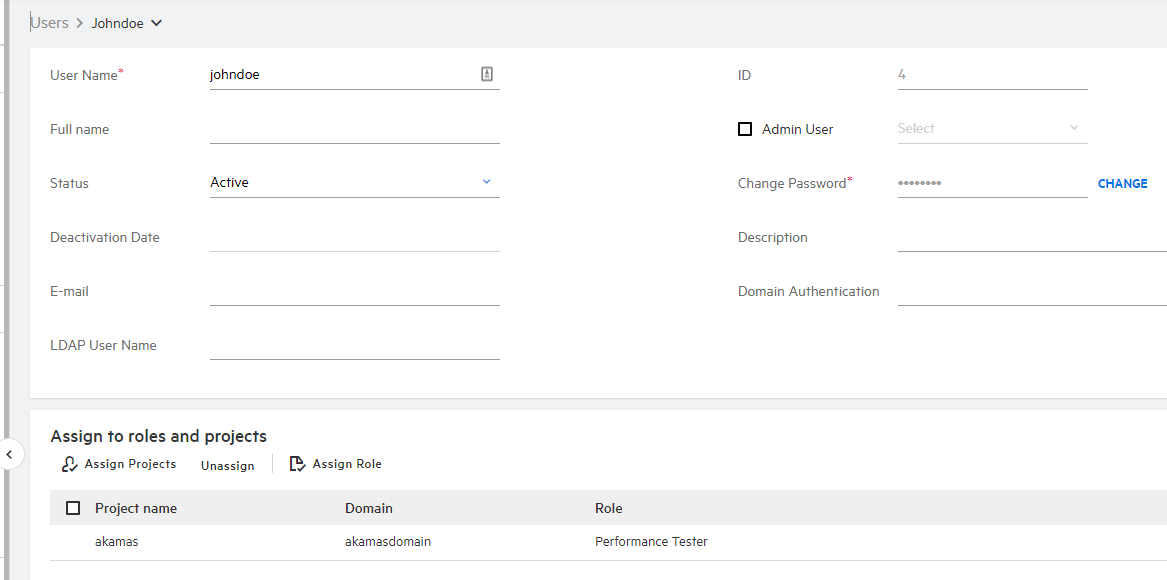Screen dimensions: 1167x580
Task: Click CHANGE to update password
Action: [1122, 184]
